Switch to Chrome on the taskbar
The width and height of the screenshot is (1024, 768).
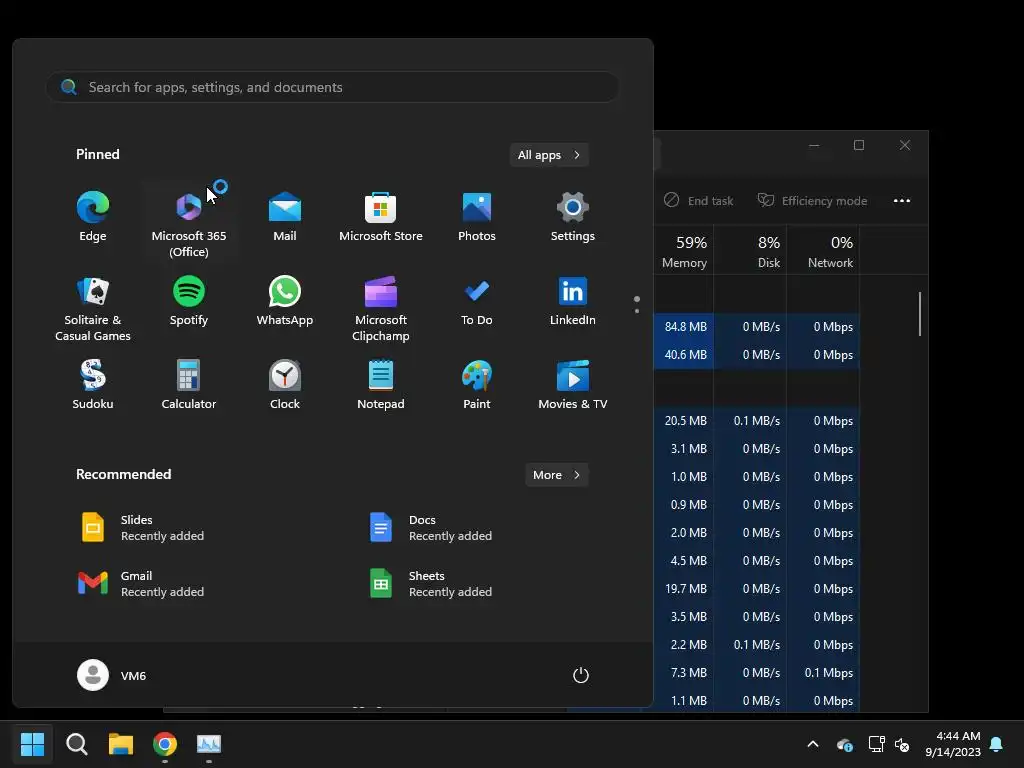(165, 744)
